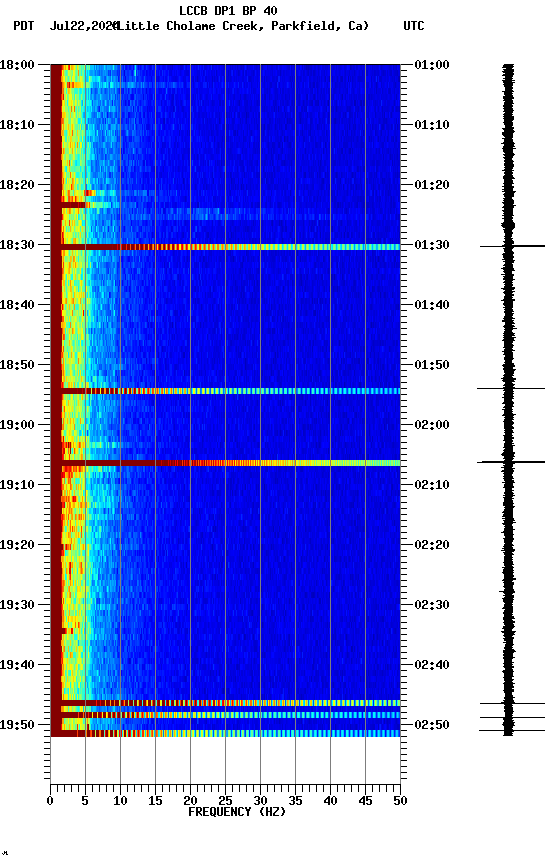552x864 pixels.
Task: Click the 02:50 UTC time label
Action: click(x=432, y=725)
